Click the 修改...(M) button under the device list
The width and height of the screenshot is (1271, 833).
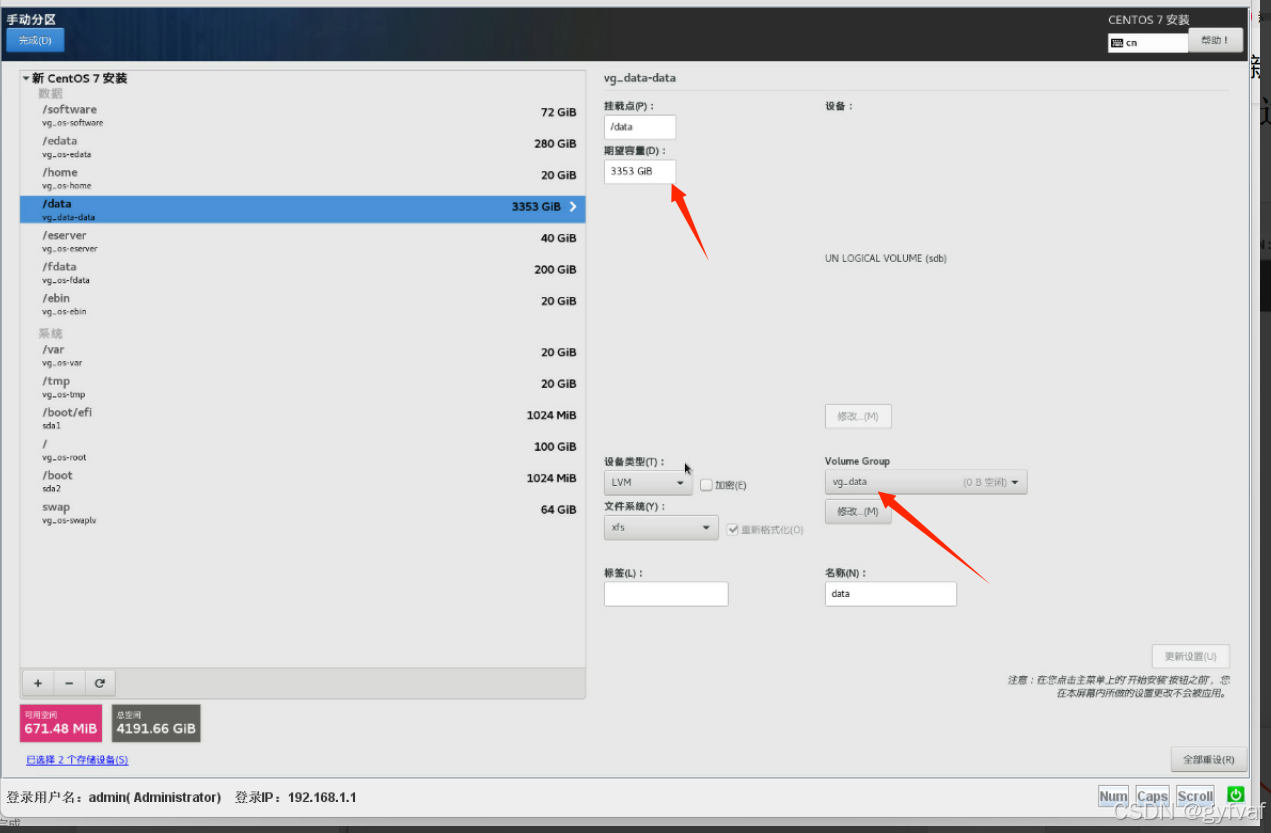pos(858,416)
